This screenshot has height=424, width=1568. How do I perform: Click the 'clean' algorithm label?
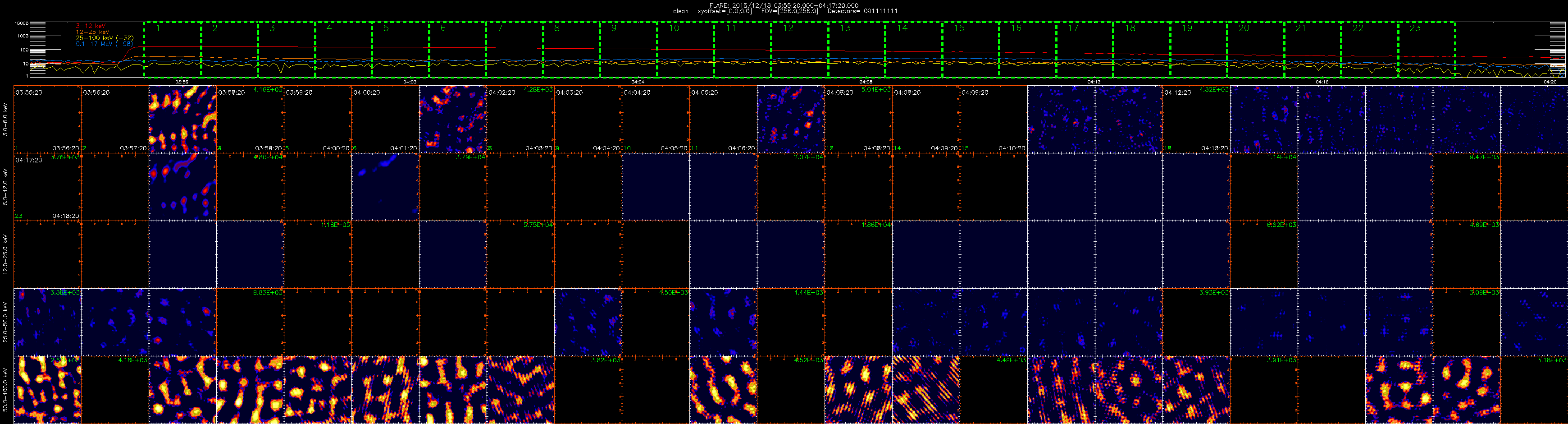(680, 11)
